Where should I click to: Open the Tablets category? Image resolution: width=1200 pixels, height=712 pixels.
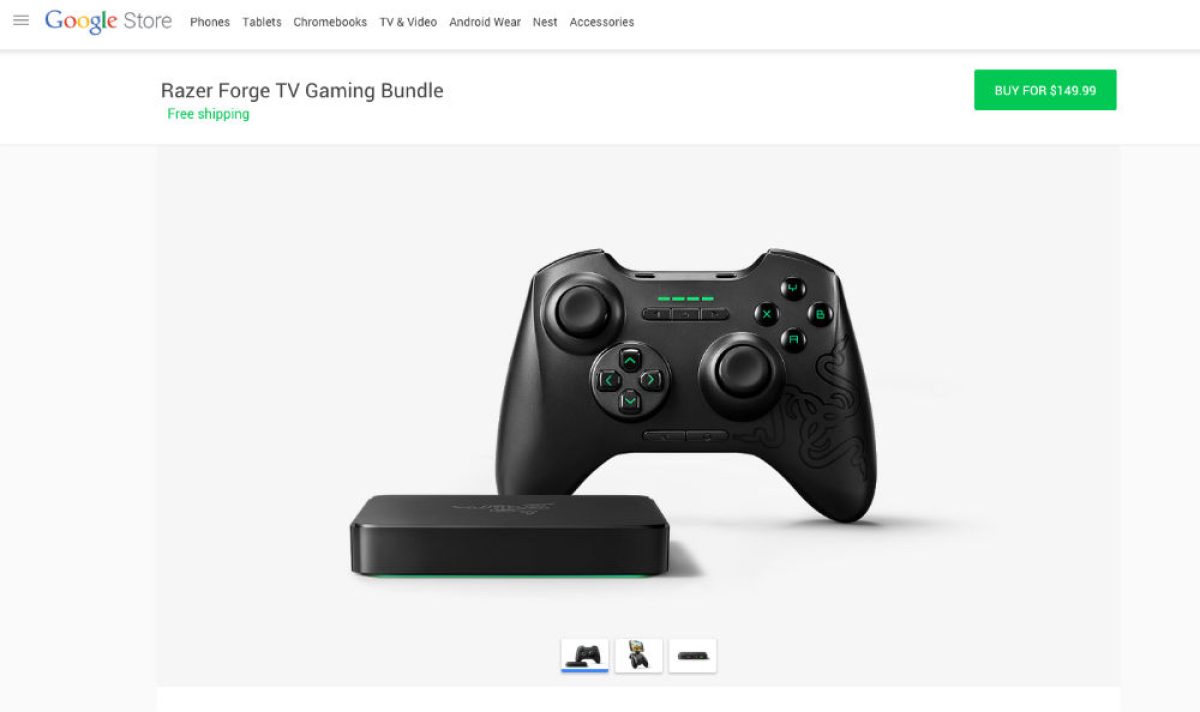(262, 22)
